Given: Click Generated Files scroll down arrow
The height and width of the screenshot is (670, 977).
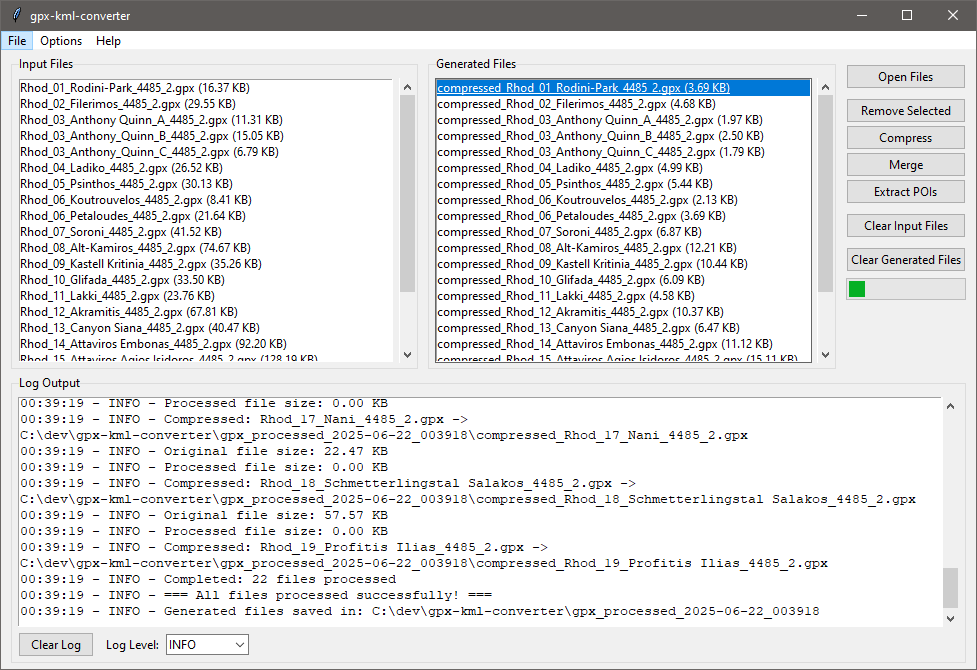Looking at the screenshot, I should (x=826, y=355).
